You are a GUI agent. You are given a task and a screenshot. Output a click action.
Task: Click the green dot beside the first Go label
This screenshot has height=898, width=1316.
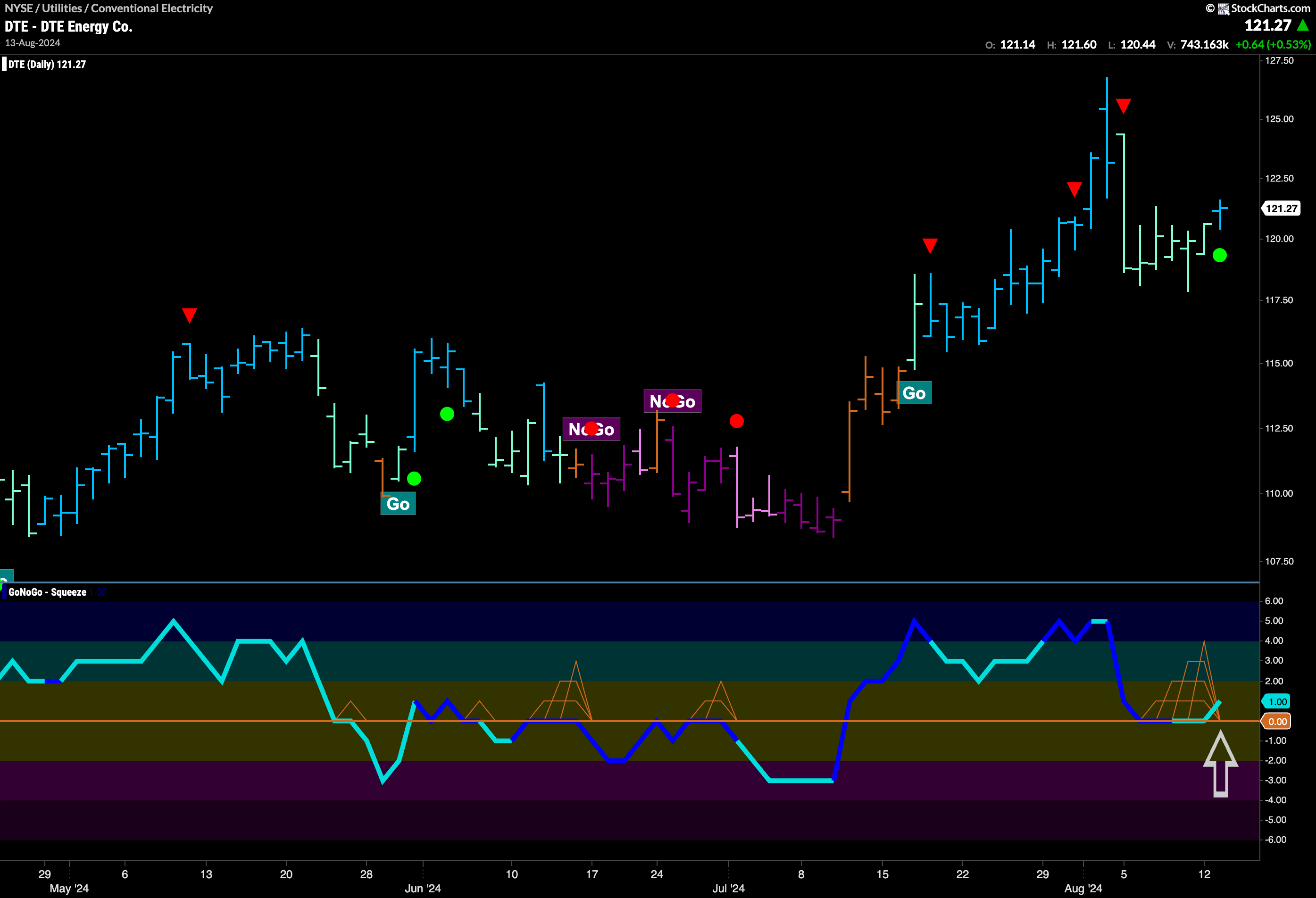(x=414, y=479)
